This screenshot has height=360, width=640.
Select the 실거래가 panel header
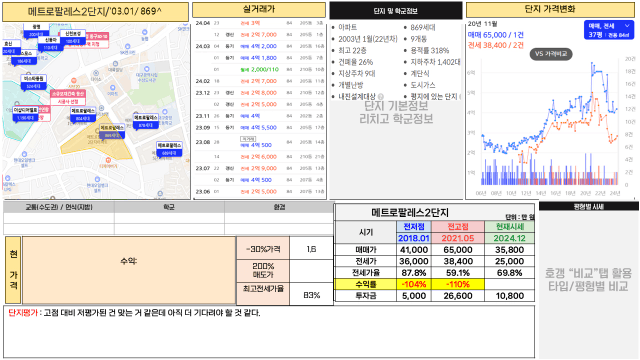(259, 10)
